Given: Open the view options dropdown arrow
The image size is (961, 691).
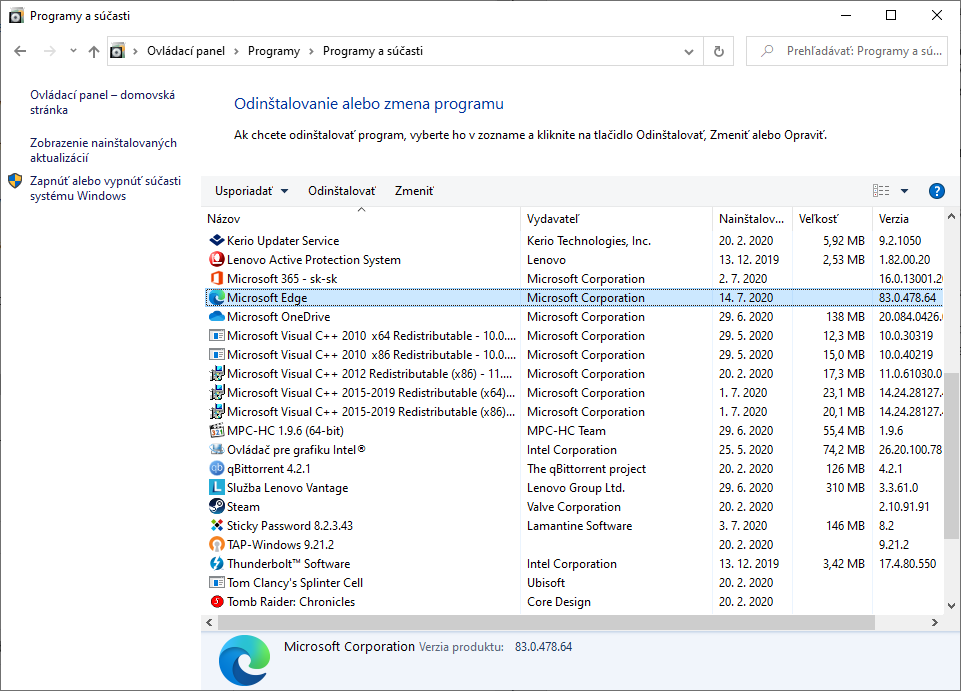Looking at the screenshot, I should (x=904, y=191).
